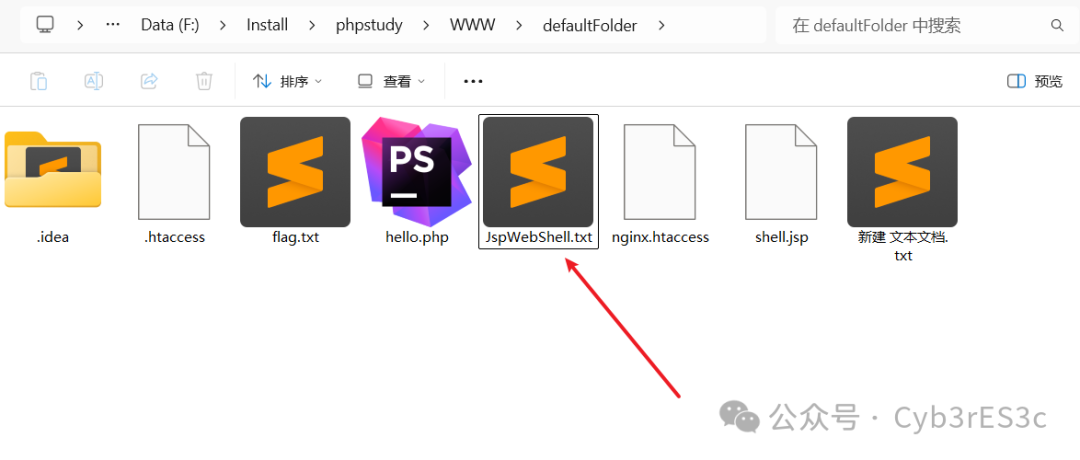Open the 排序 sort dropdown
1080x460 pixels.
pyautogui.click(x=287, y=81)
